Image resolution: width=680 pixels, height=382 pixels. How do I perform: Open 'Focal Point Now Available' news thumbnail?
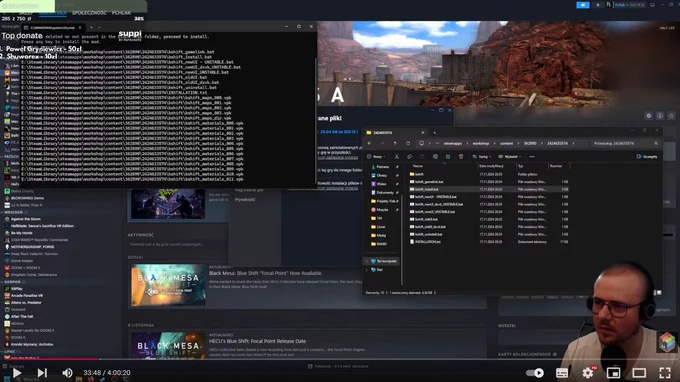point(168,285)
